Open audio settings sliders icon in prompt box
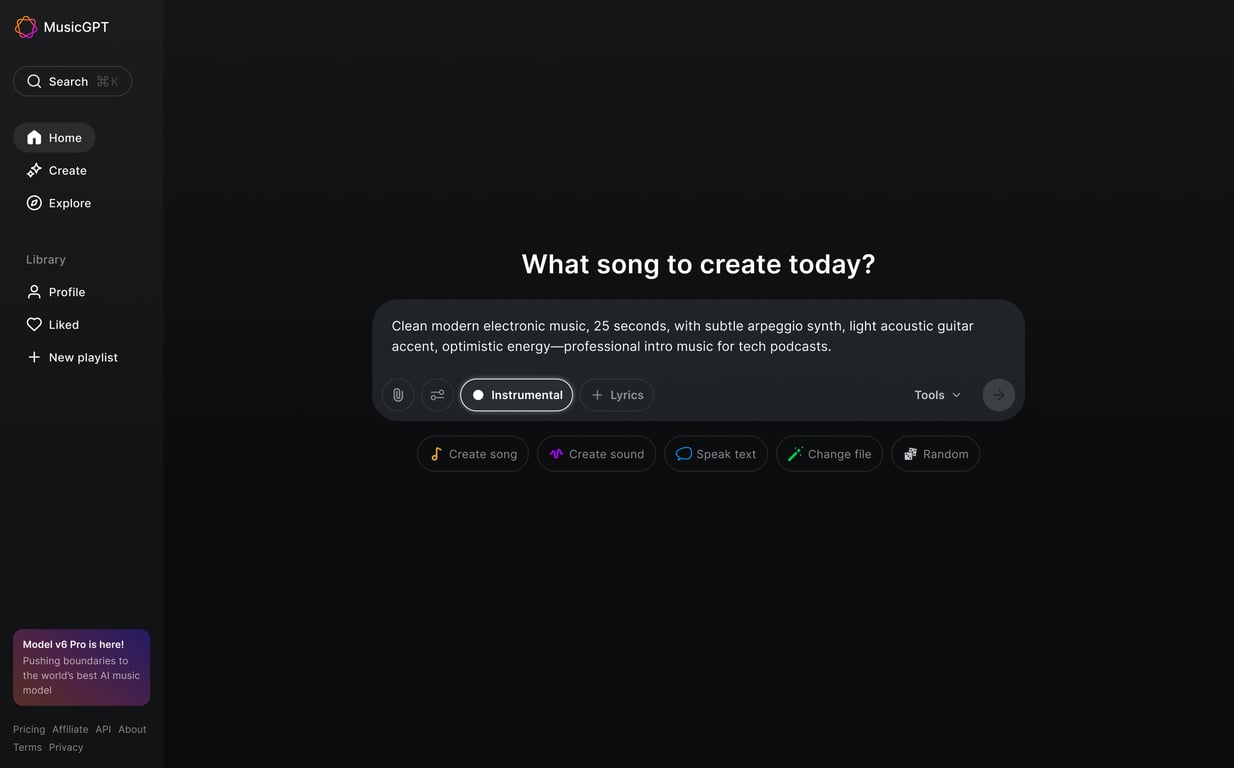 (437, 394)
